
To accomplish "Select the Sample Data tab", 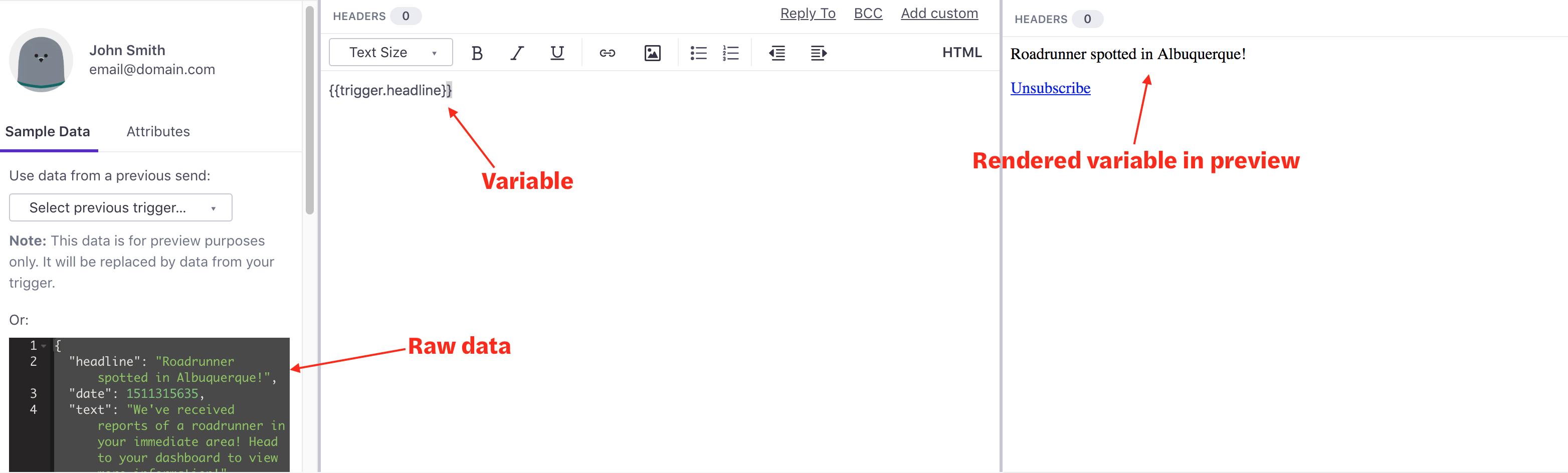I will coord(49,131).
